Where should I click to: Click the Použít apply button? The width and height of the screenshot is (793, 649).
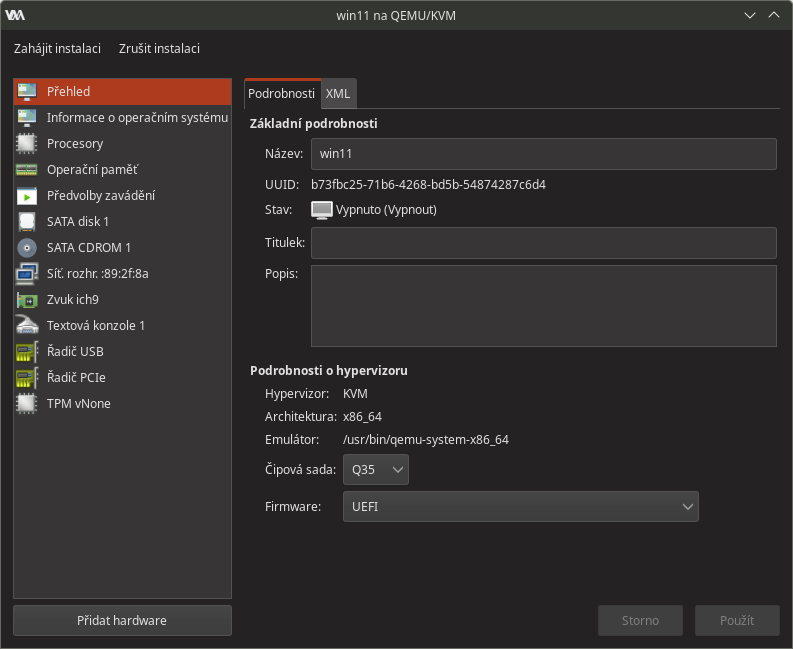tap(737, 620)
